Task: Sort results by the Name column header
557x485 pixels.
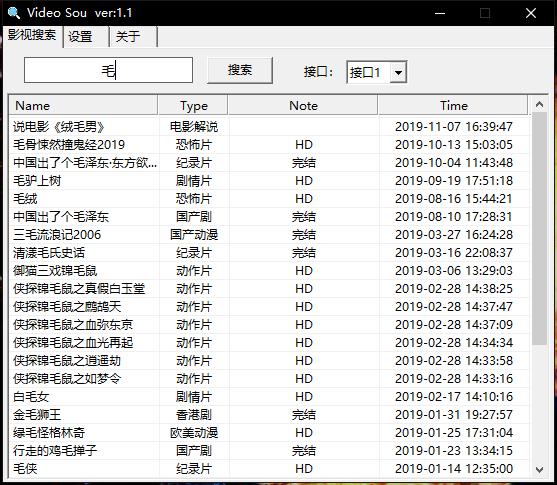Action: pyautogui.click(x=83, y=106)
